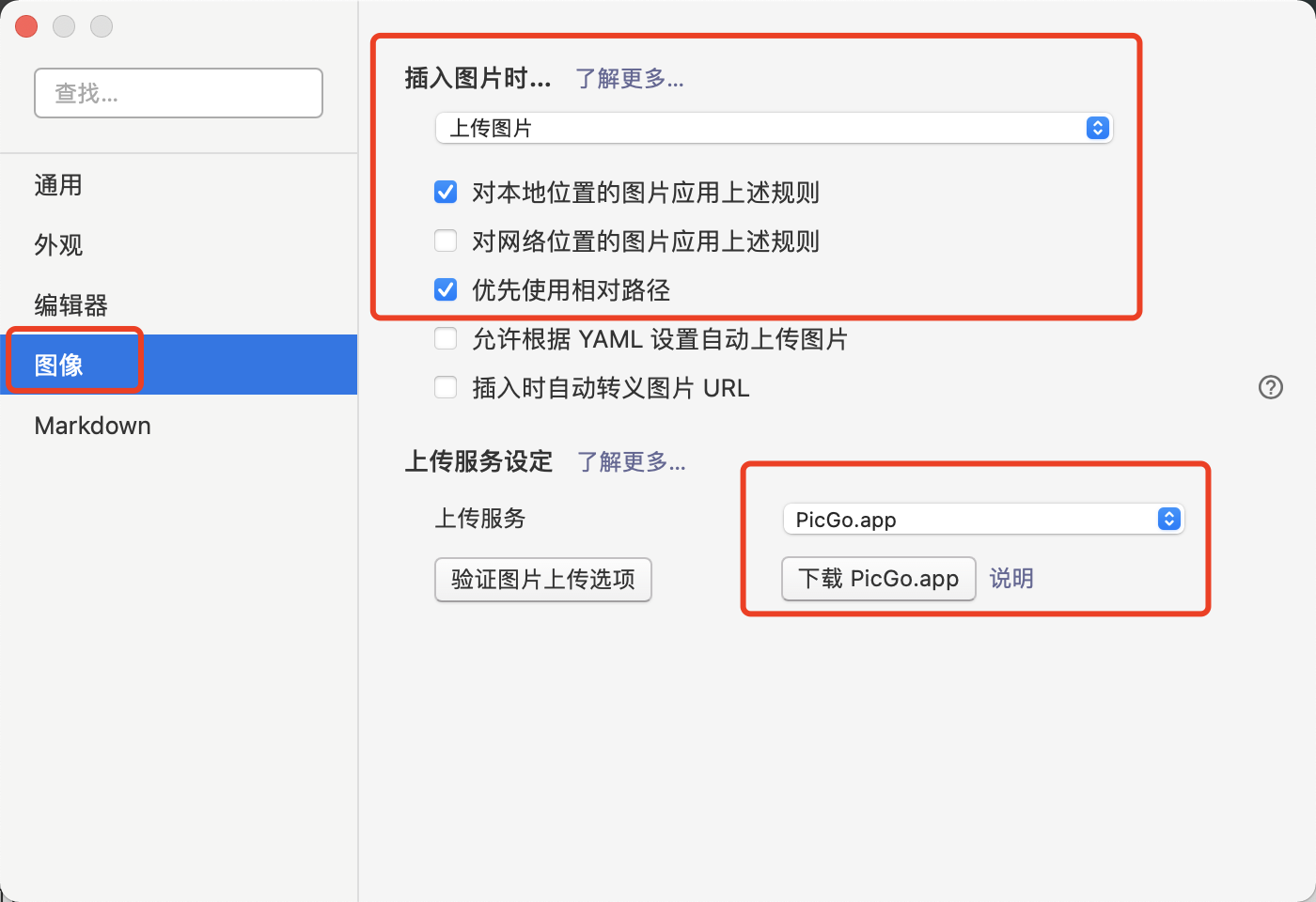Click the help question mark icon

coord(1271,387)
